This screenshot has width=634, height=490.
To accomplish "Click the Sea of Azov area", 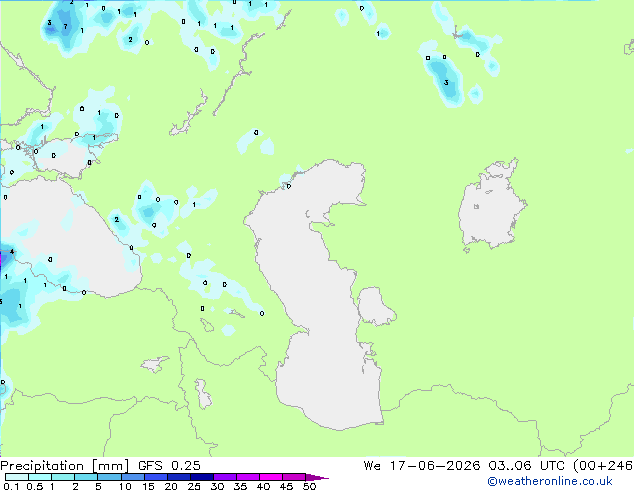I will [x=65, y=158].
